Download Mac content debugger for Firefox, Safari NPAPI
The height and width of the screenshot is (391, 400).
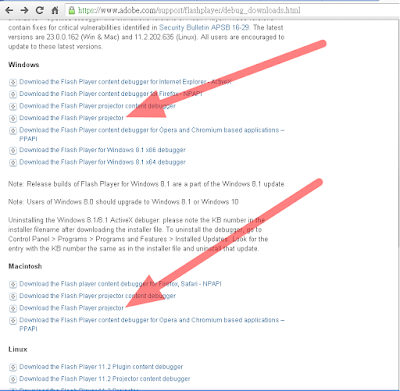(120, 284)
